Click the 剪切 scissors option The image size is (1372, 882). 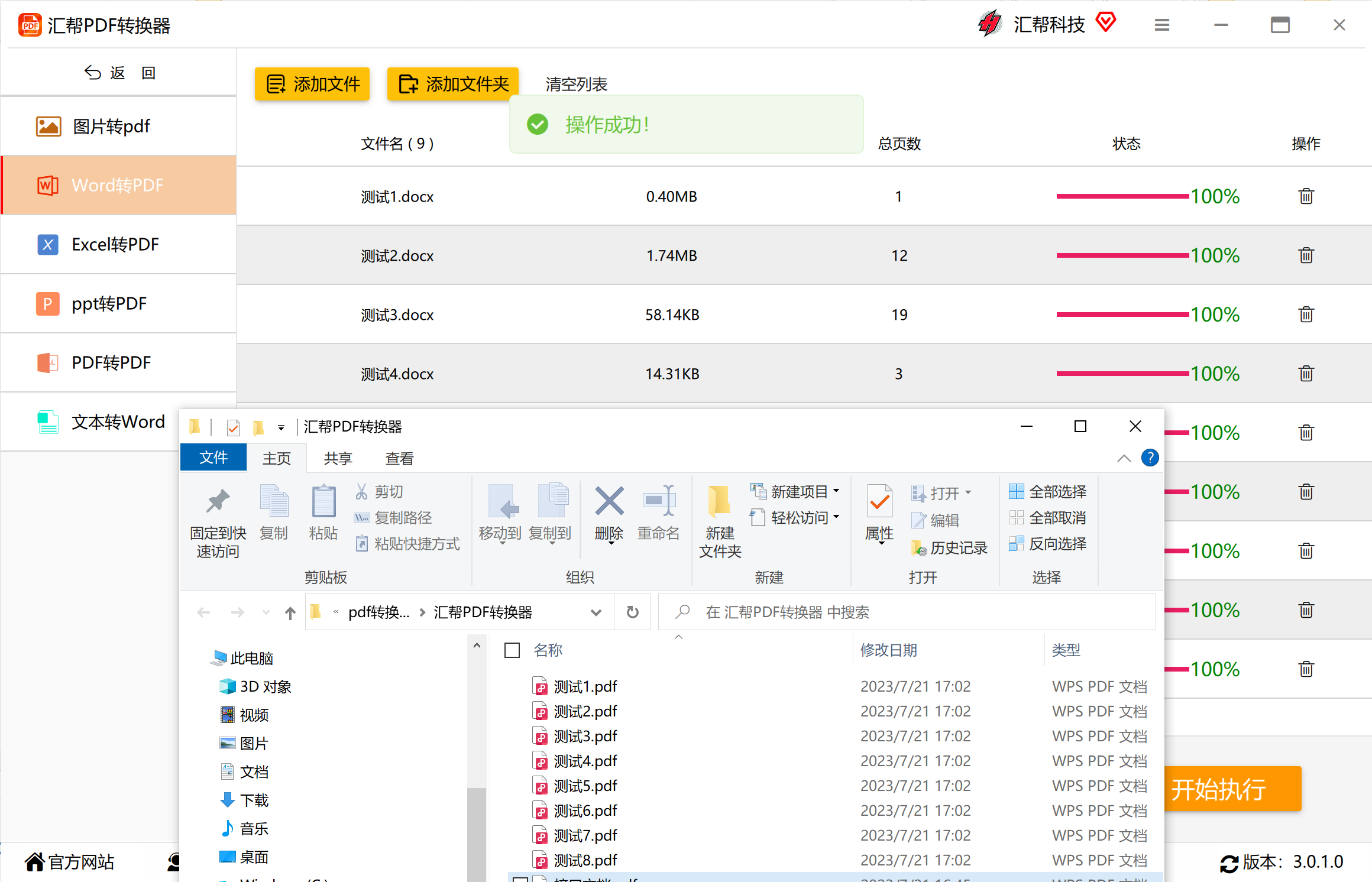tap(379, 492)
